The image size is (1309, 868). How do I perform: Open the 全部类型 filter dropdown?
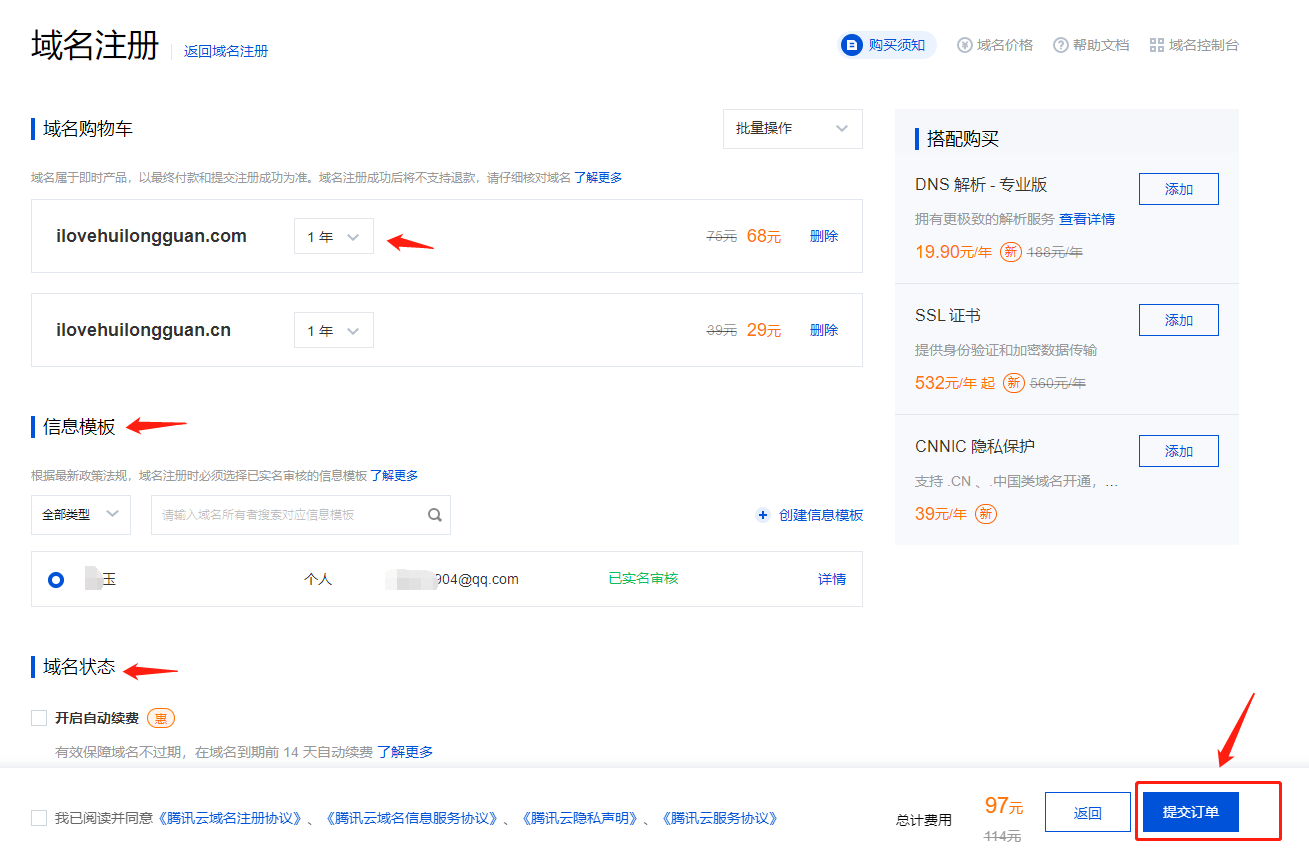80,515
